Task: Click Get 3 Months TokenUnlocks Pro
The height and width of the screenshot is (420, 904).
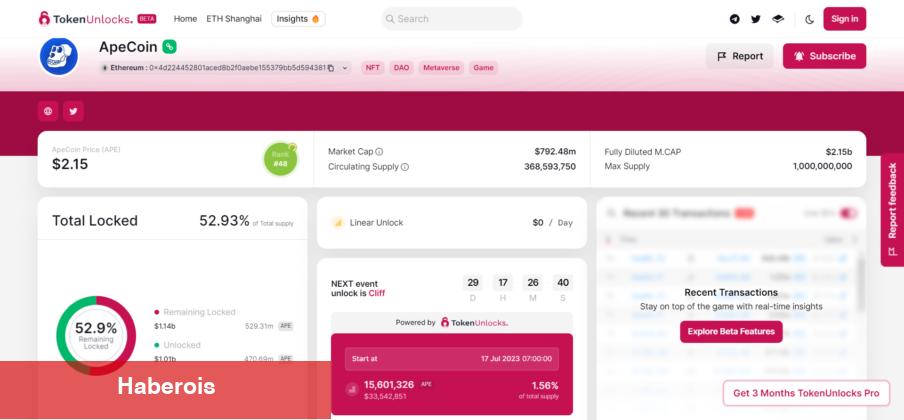Action: 806,393
